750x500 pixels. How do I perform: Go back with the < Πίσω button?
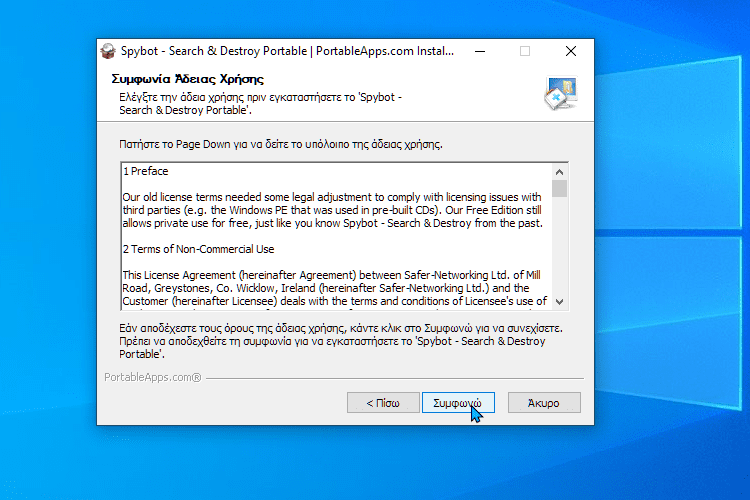383,403
